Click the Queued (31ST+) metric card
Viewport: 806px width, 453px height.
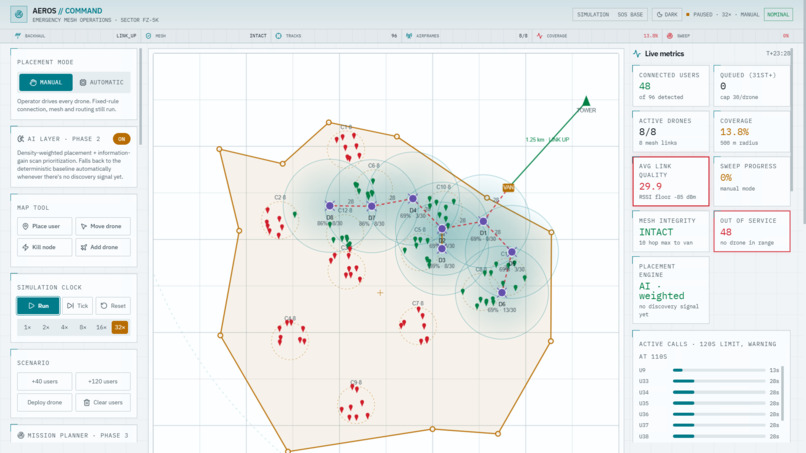pos(752,86)
